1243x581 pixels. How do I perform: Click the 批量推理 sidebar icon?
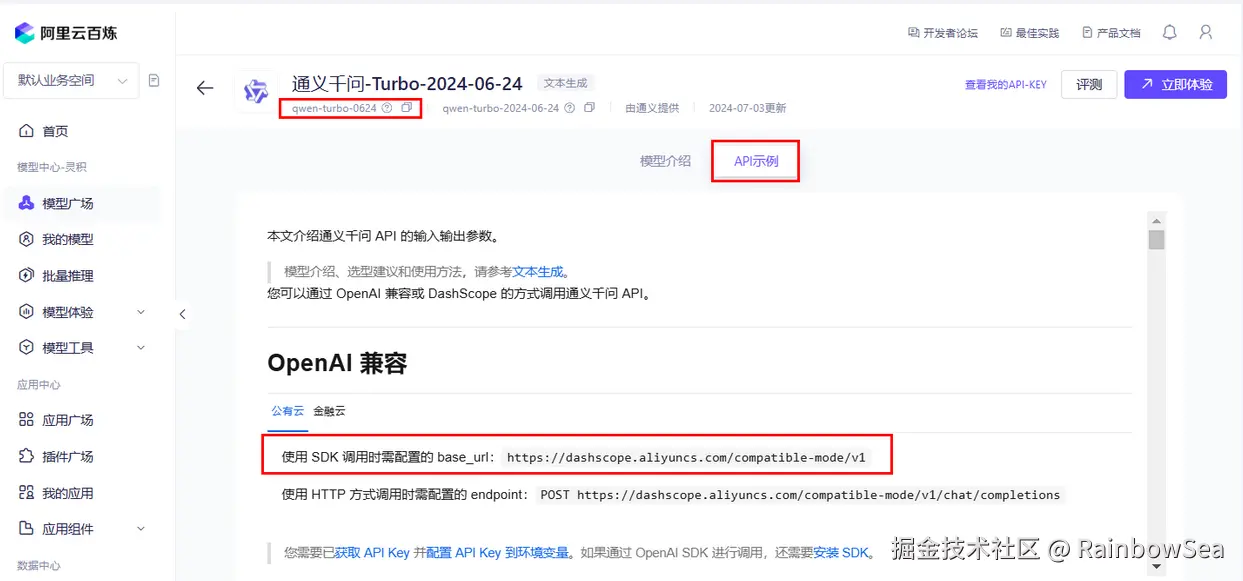point(27,276)
